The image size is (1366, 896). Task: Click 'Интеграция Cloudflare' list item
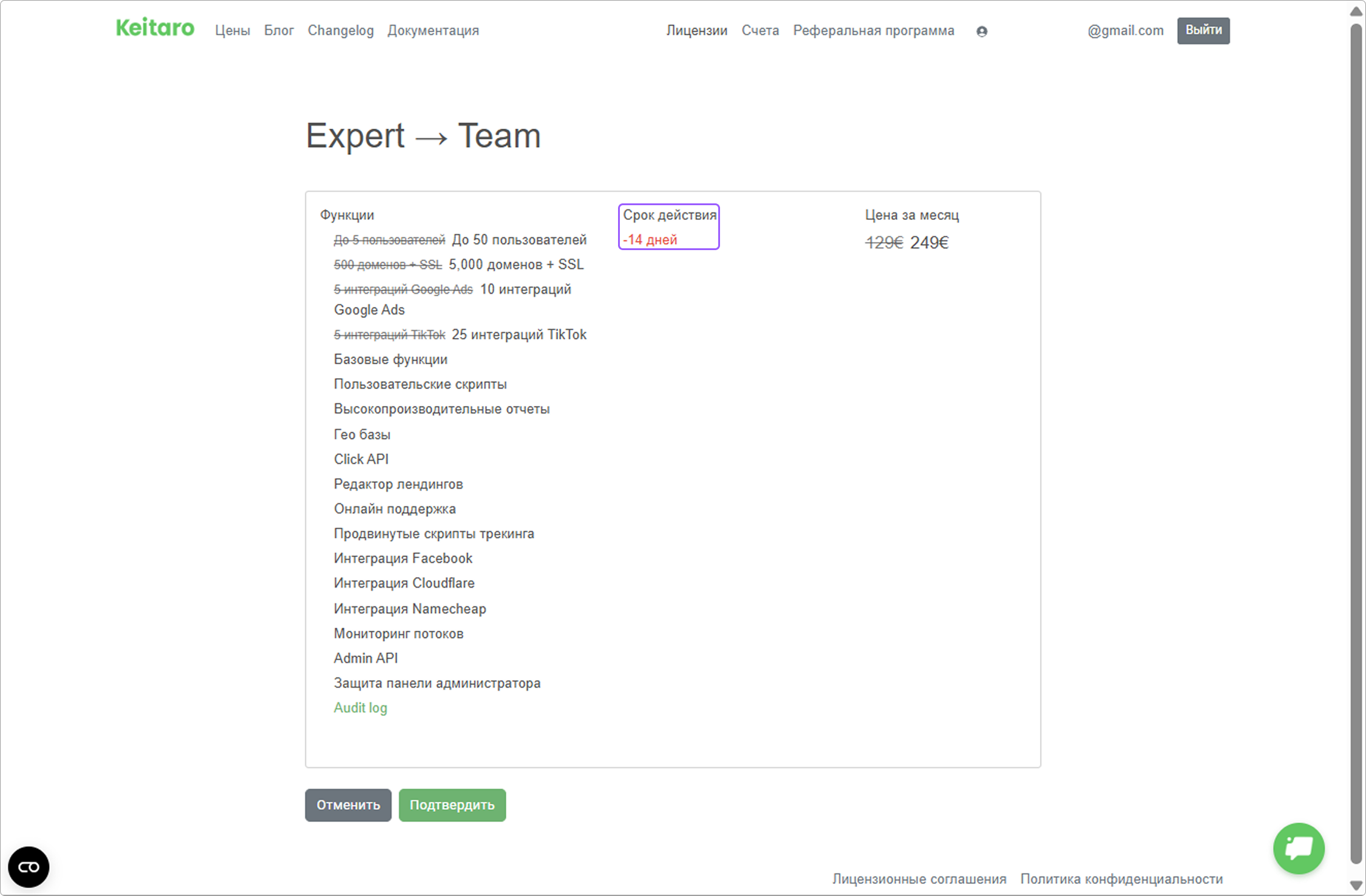[x=404, y=583]
